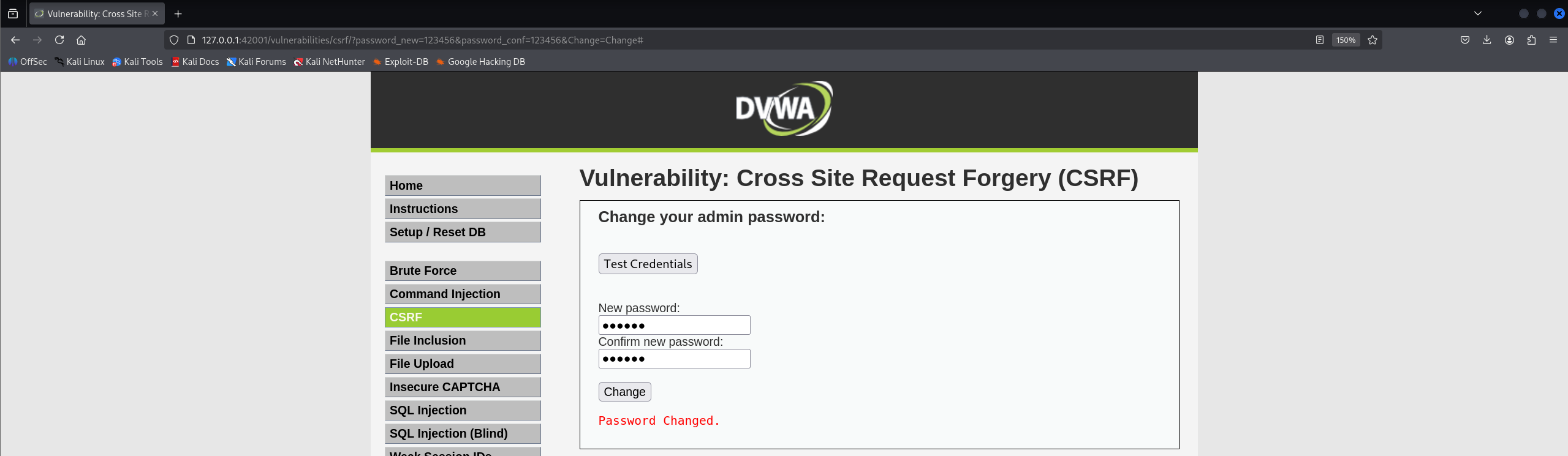Open a new browser tab

point(178,13)
